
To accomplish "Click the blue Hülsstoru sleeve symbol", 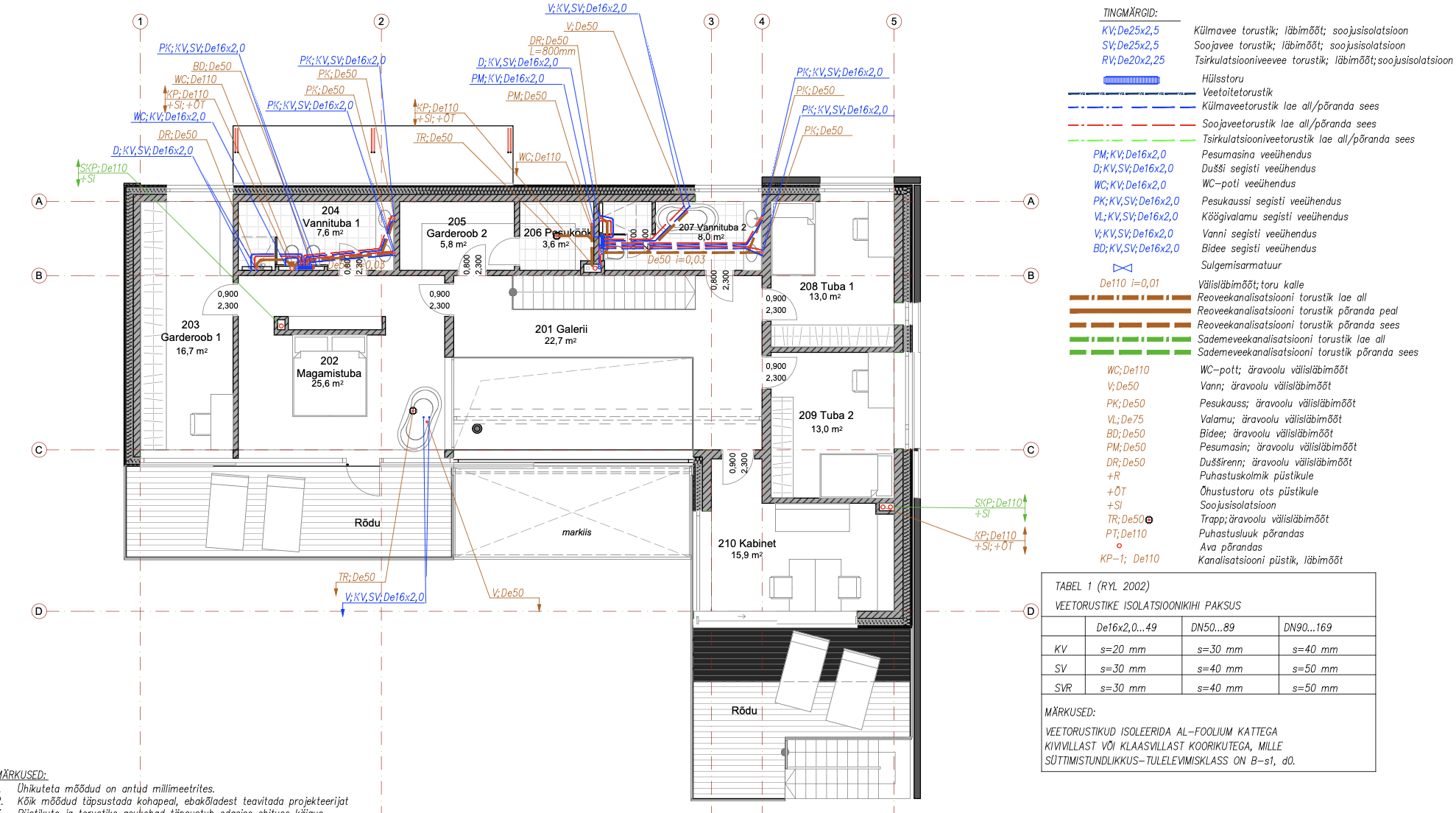I will point(1131,80).
